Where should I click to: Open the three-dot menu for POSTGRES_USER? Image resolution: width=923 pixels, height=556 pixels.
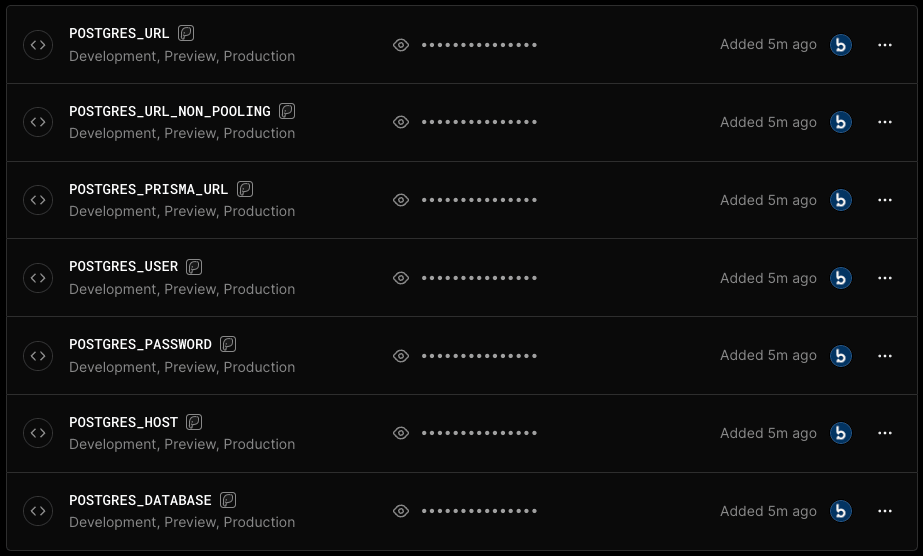884,278
